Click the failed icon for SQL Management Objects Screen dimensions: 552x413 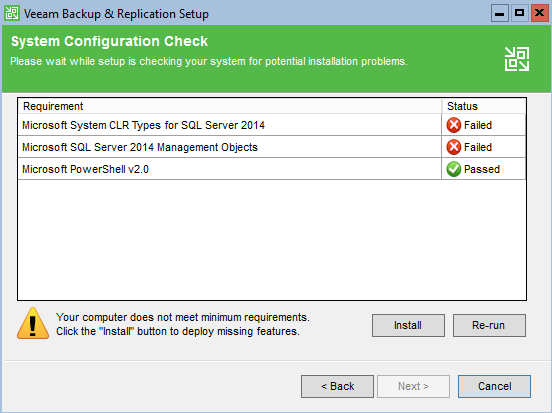pyautogui.click(x=454, y=147)
